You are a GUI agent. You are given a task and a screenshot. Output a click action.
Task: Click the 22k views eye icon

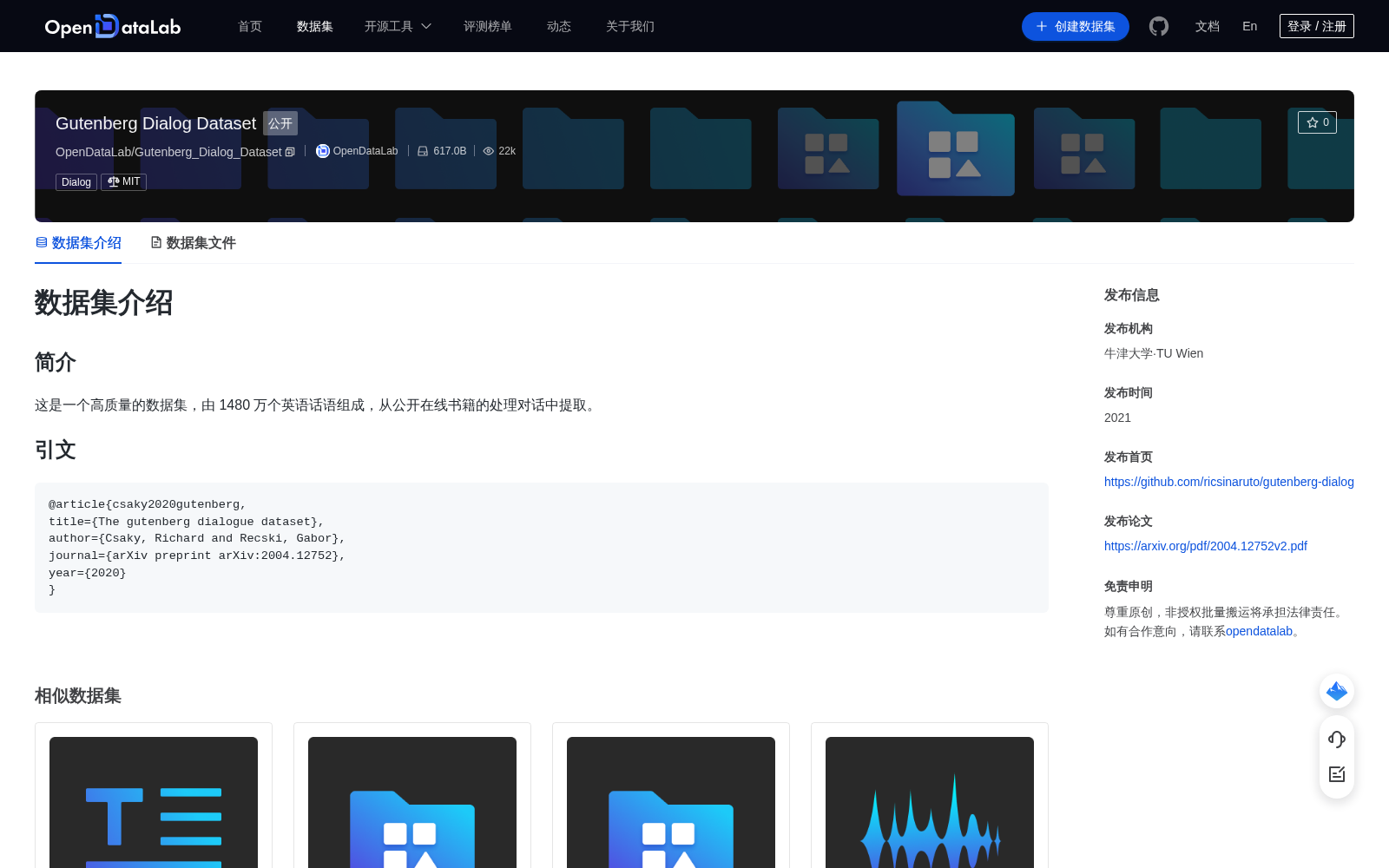pos(489,151)
